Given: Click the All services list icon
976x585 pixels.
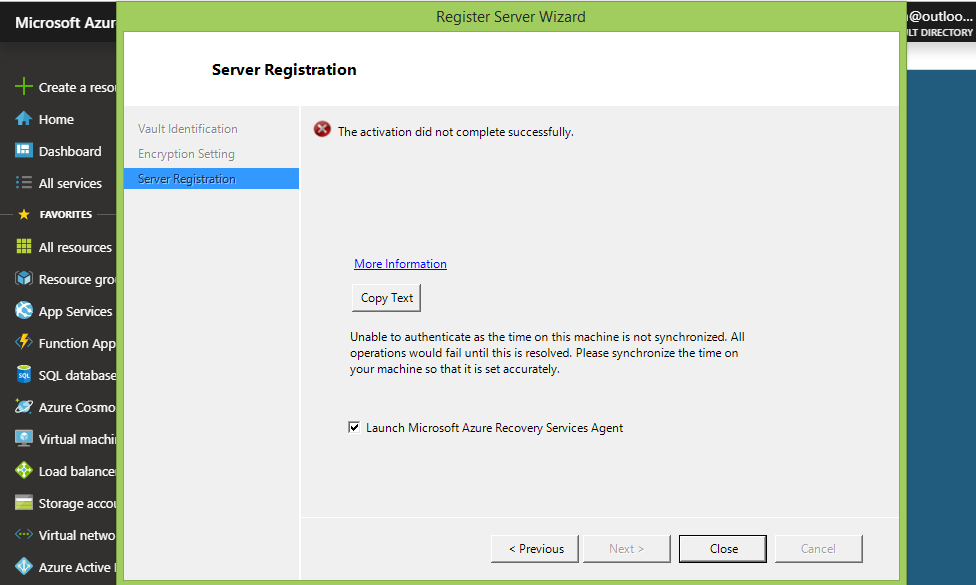Looking at the screenshot, I should pos(24,182).
